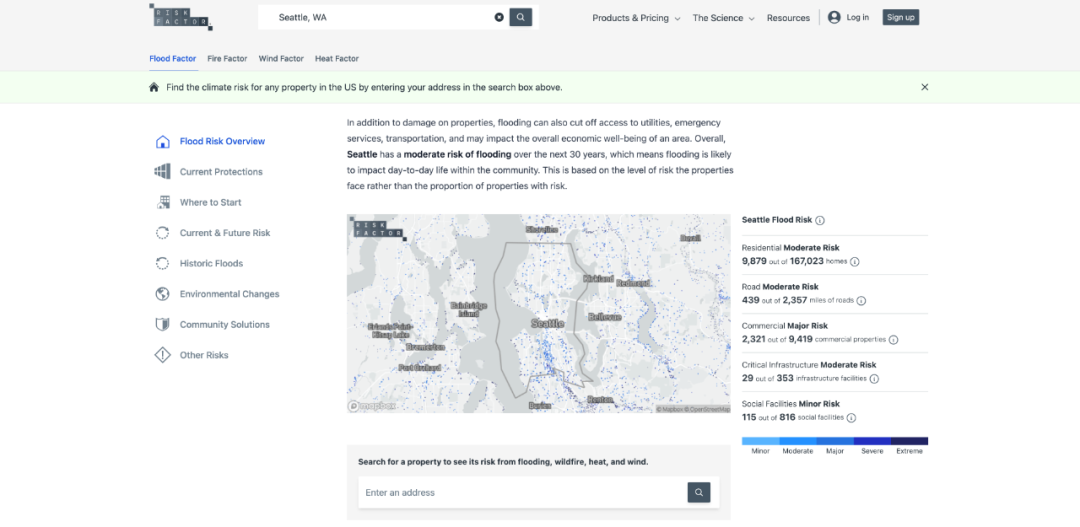Click the Sign up button

tap(900, 17)
